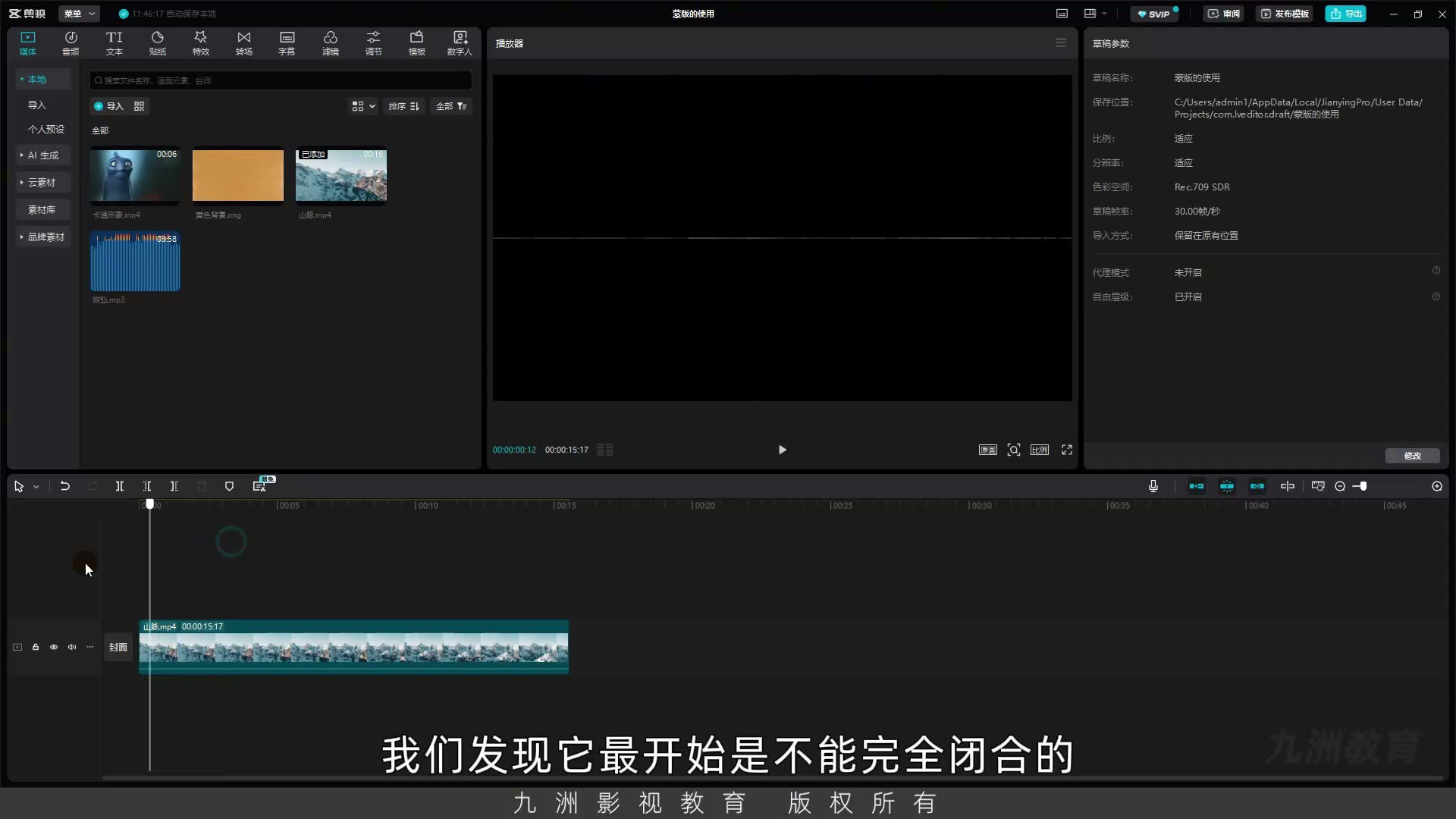Click the grid icon beside 导入
1456x819 pixels.
pos(139,106)
